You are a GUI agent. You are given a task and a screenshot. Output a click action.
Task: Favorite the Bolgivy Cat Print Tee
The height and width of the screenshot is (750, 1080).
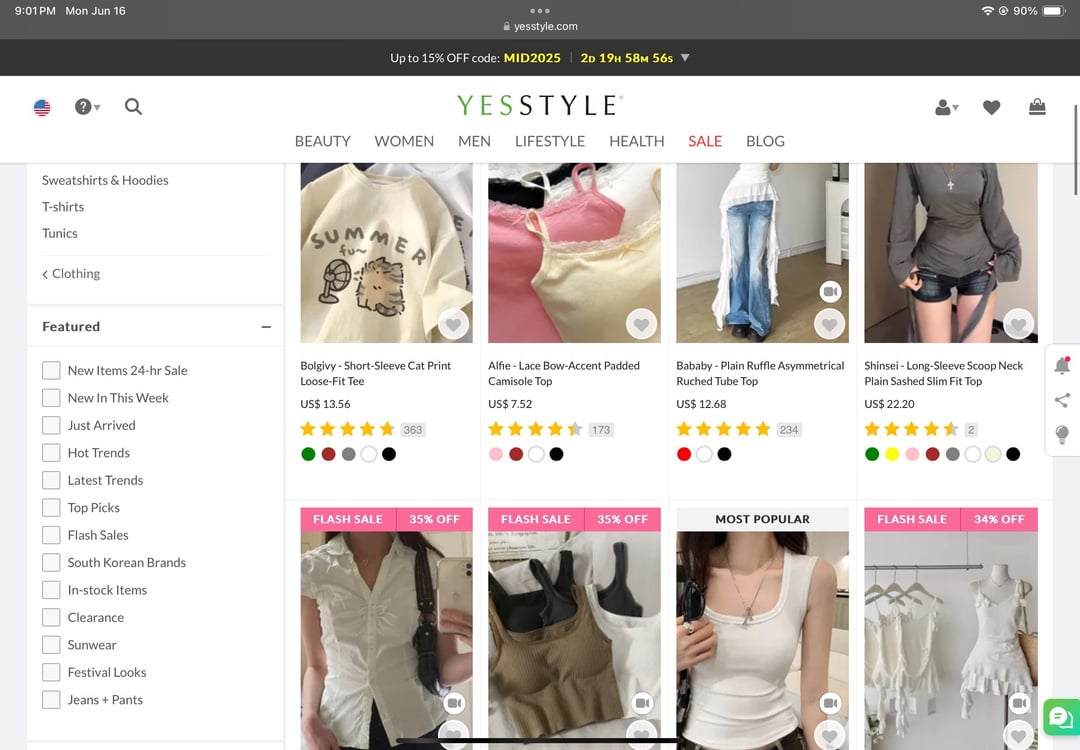point(453,324)
